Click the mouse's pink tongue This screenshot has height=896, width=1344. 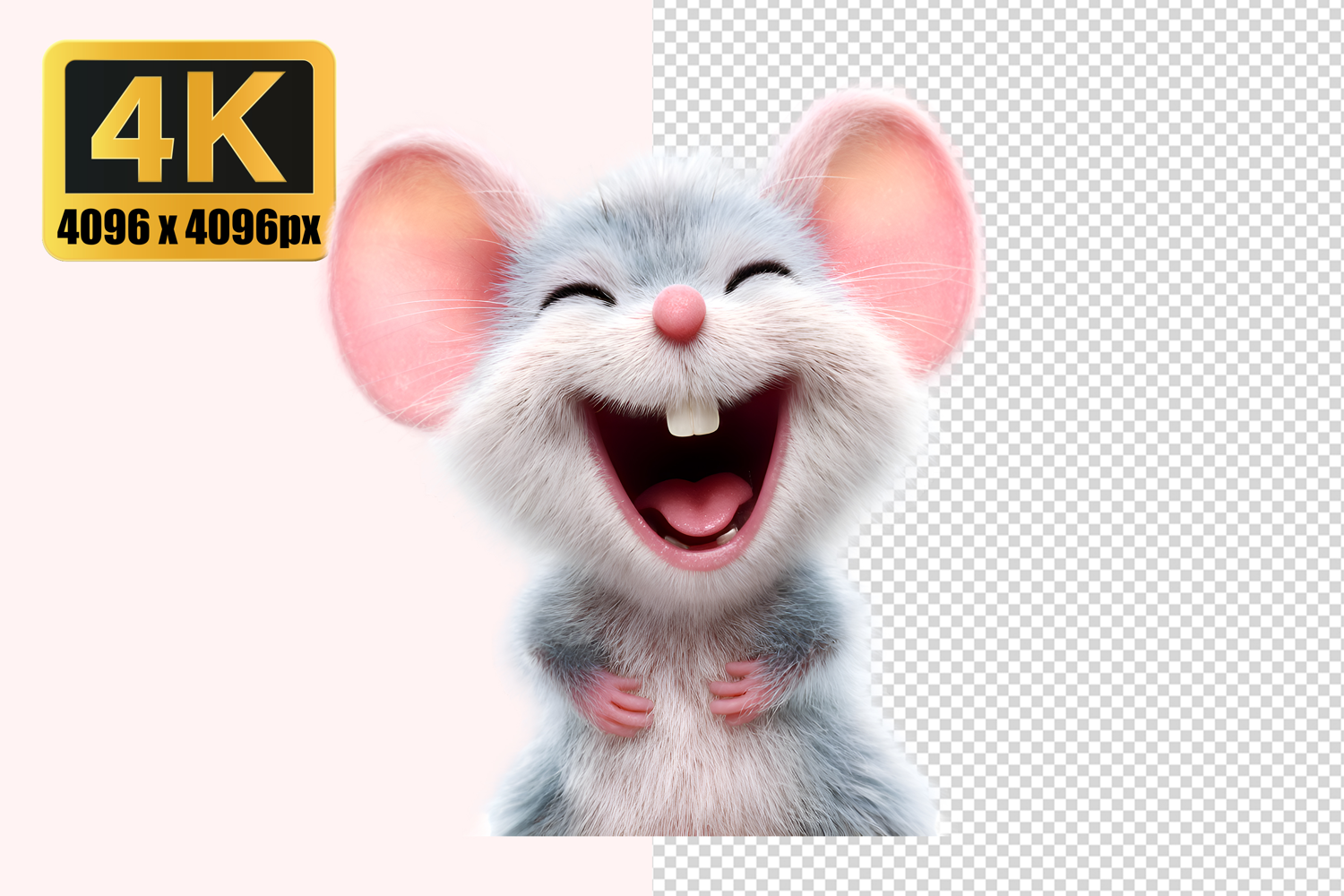[696, 504]
